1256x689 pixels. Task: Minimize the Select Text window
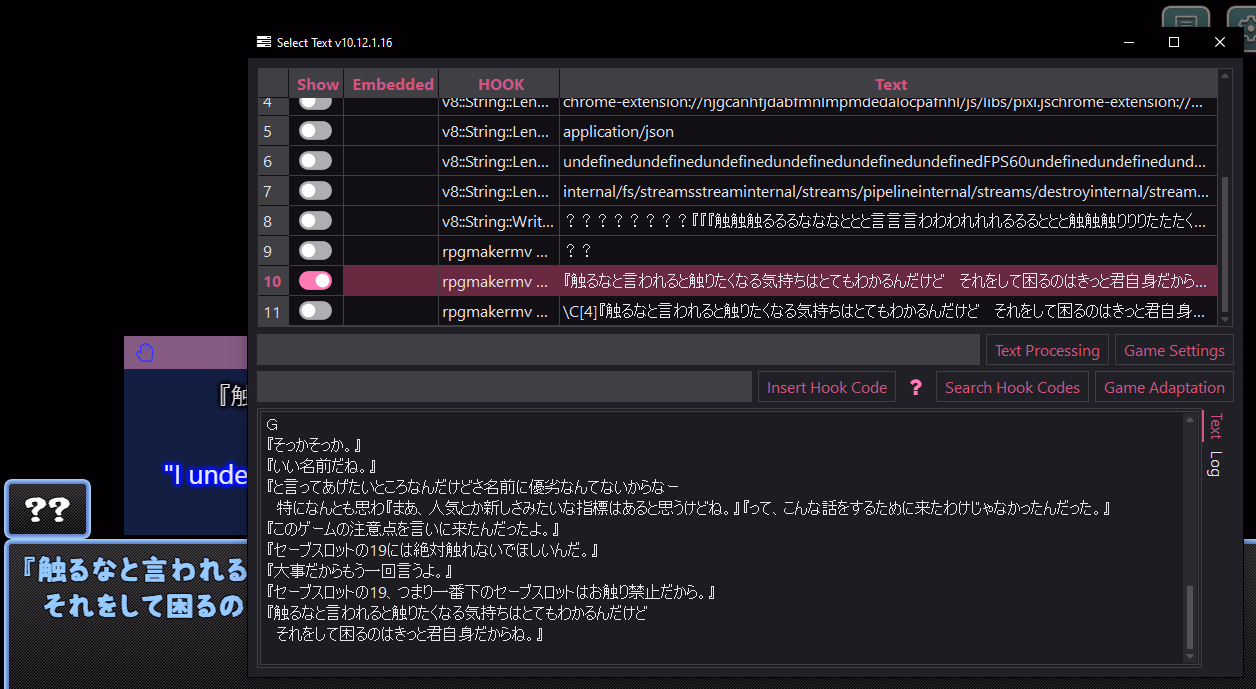pos(1128,42)
